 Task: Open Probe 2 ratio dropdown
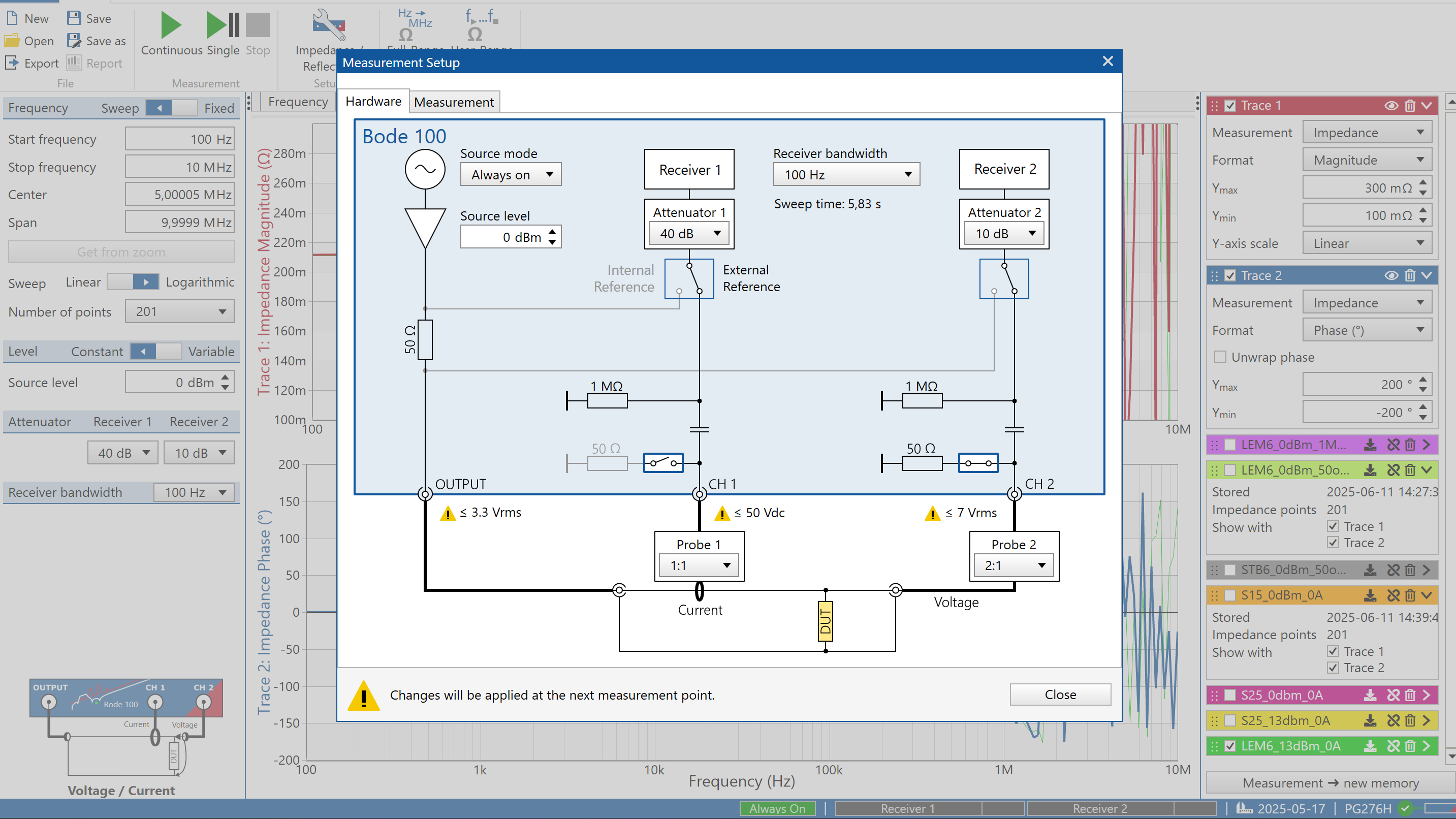tap(1014, 565)
